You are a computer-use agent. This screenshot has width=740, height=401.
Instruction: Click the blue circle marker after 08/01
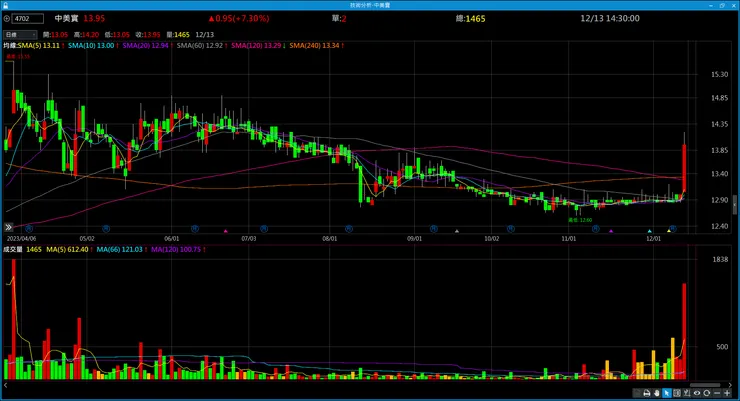click(349, 229)
